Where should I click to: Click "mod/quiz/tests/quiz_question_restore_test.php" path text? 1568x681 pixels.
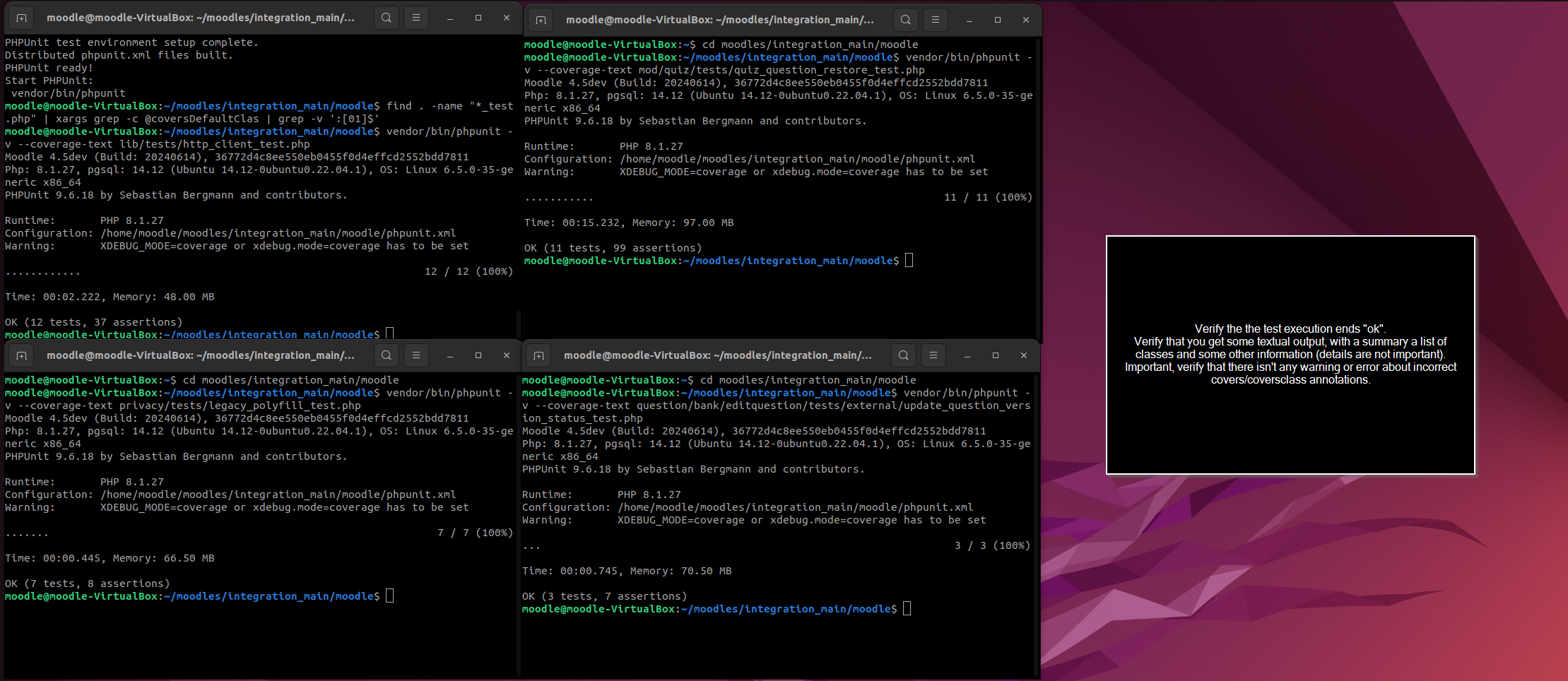point(782,71)
